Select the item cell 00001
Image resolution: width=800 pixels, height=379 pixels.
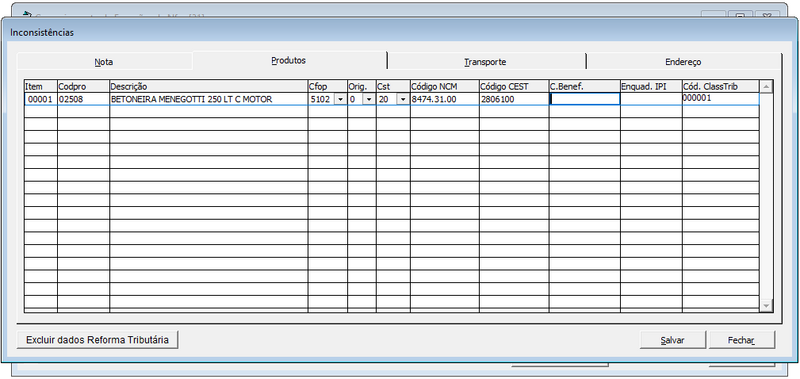pyautogui.click(x=40, y=99)
